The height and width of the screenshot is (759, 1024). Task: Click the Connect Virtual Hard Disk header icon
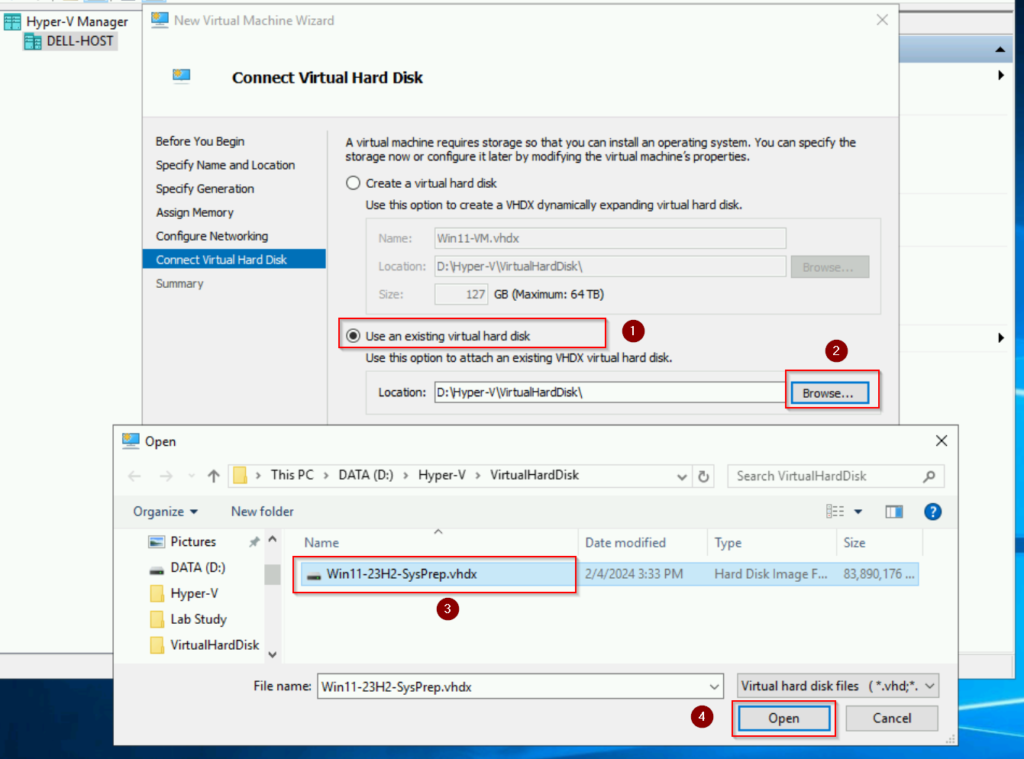[x=182, y=76]
